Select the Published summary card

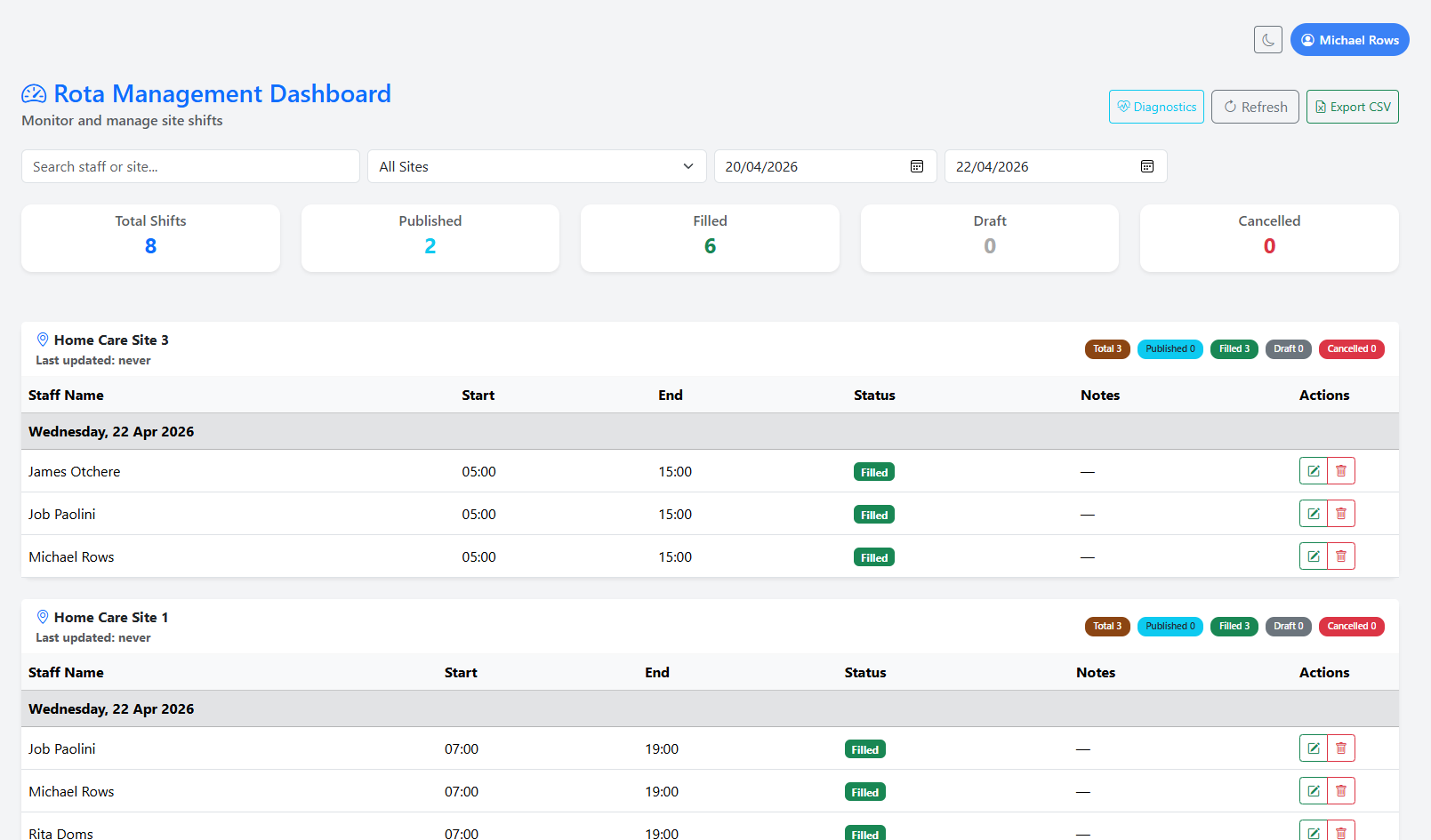click(x=430, y=238)
